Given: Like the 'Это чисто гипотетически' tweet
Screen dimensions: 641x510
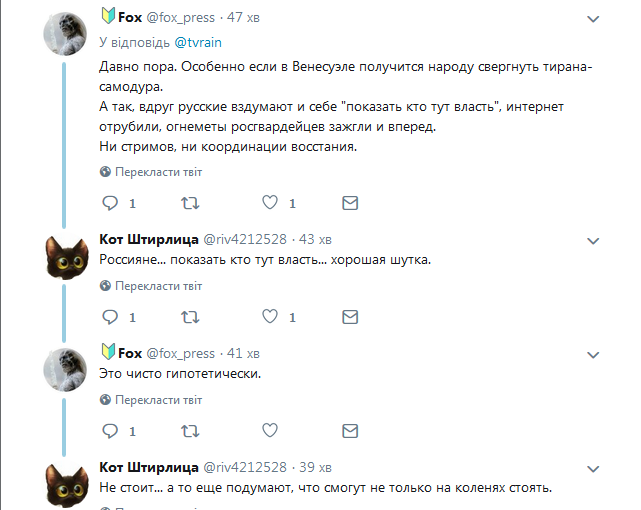Looking at the screenshot, I should [269, 431].
